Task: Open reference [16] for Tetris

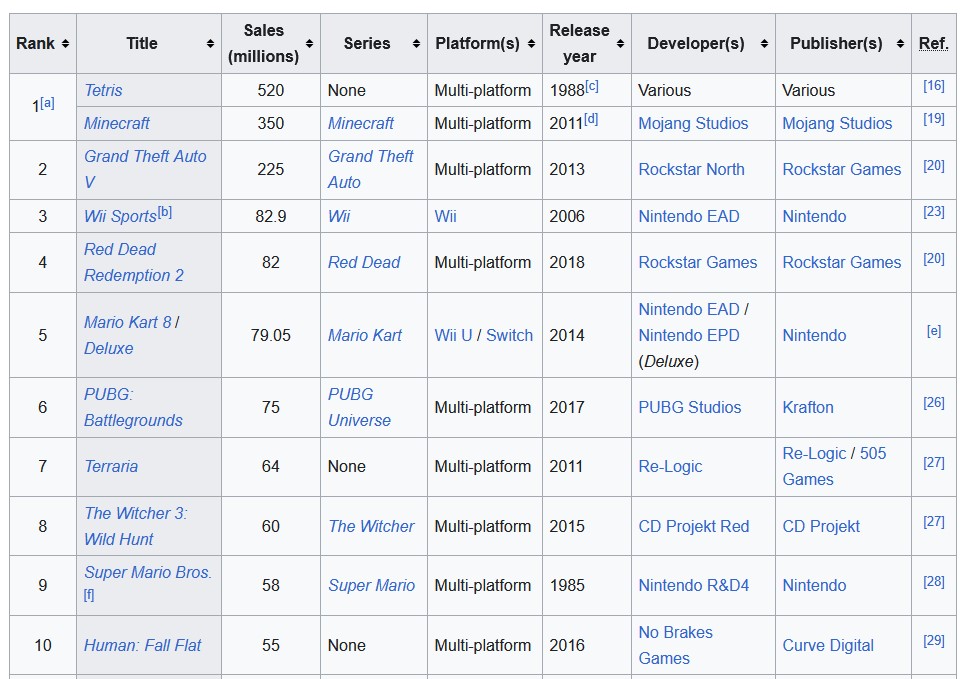Action: (934, 86)
